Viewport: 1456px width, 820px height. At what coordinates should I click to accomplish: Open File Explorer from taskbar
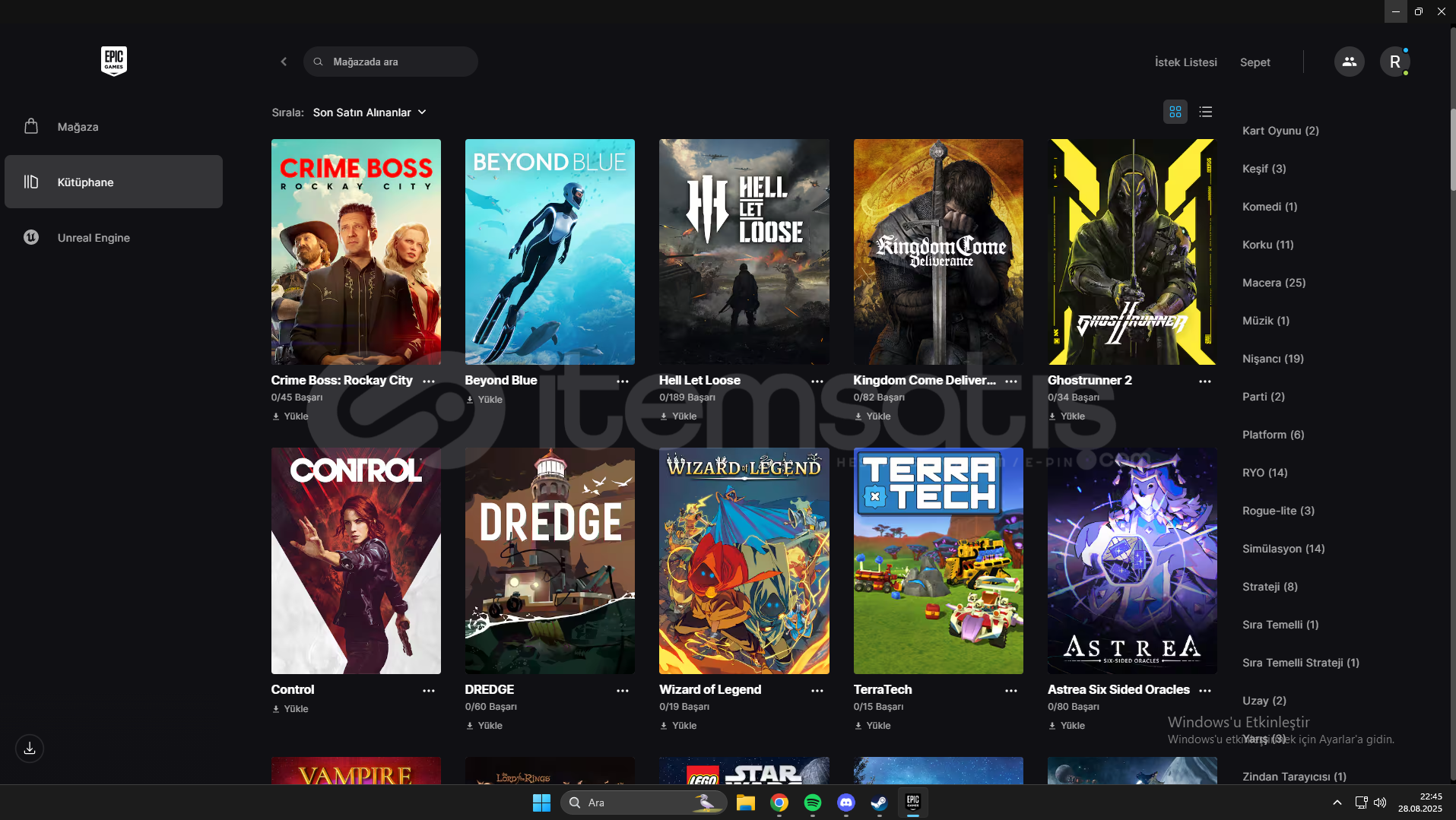[745, 803]
